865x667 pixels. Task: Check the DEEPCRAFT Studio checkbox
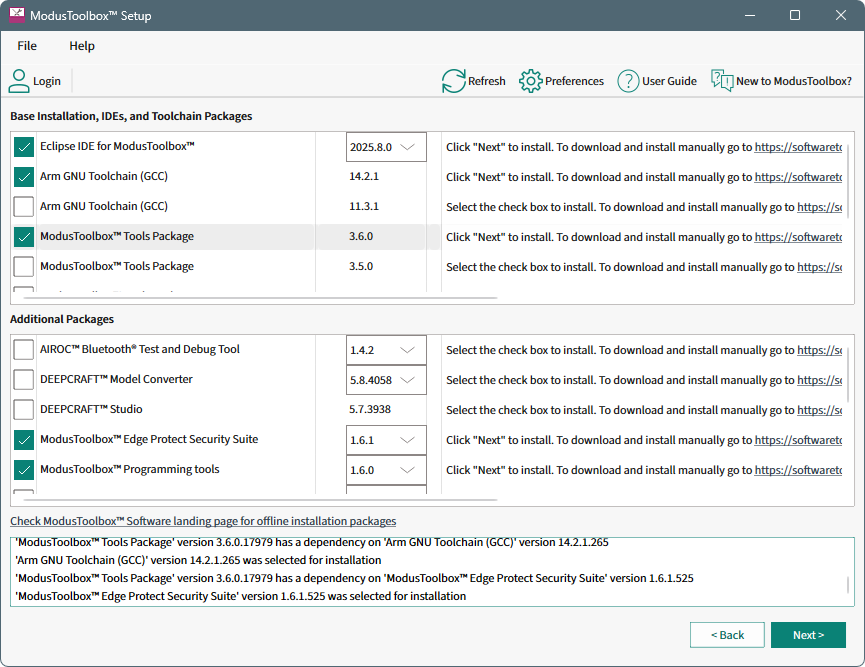24,410
